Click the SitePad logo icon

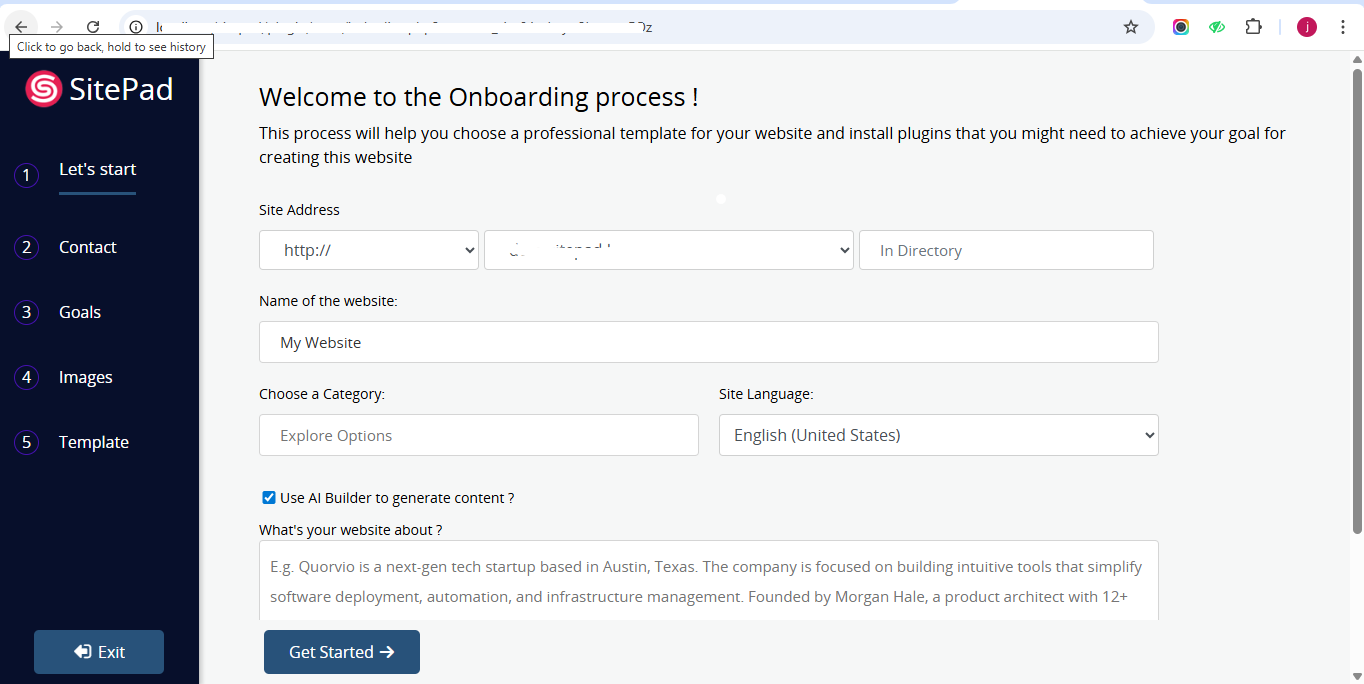(x=43, y=89)
